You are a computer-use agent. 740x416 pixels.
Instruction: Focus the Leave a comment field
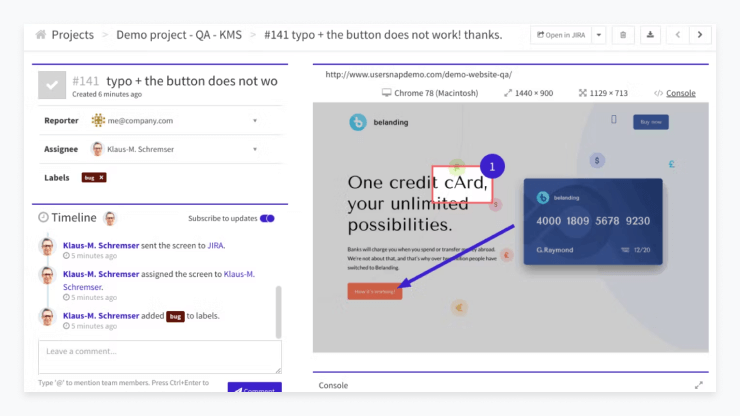coord(160,357)
